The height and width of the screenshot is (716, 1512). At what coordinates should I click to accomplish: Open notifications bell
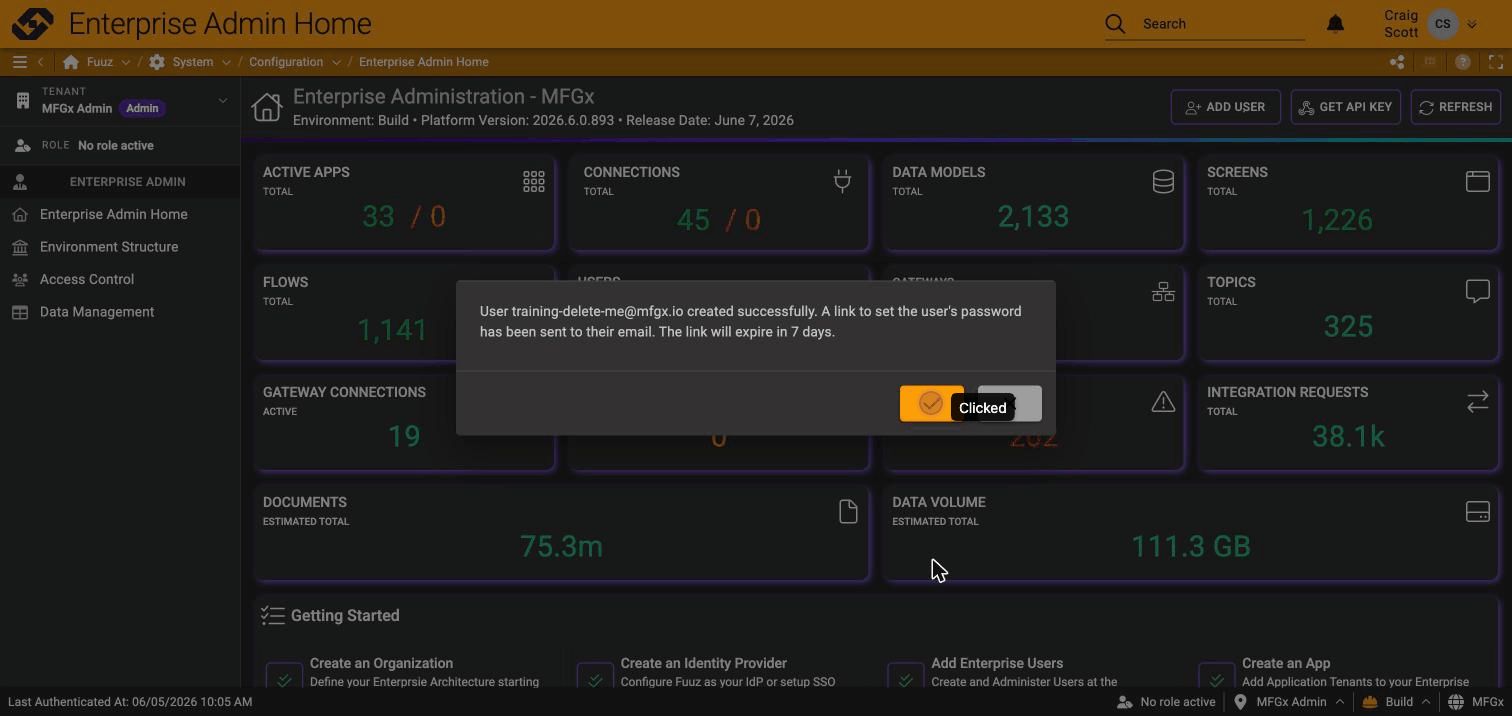[x=1335, y=24]
